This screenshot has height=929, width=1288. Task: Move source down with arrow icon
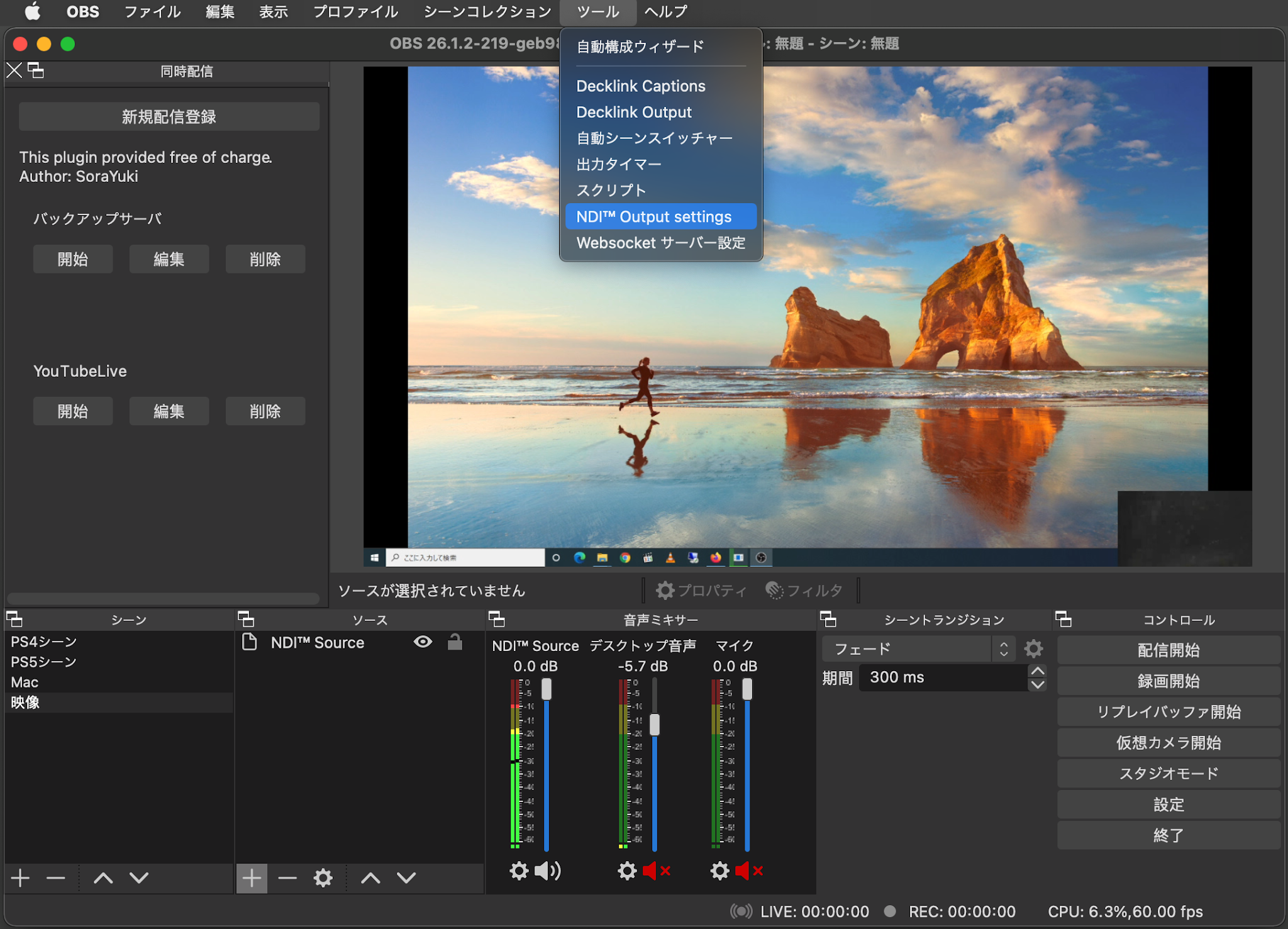[405, 878]
